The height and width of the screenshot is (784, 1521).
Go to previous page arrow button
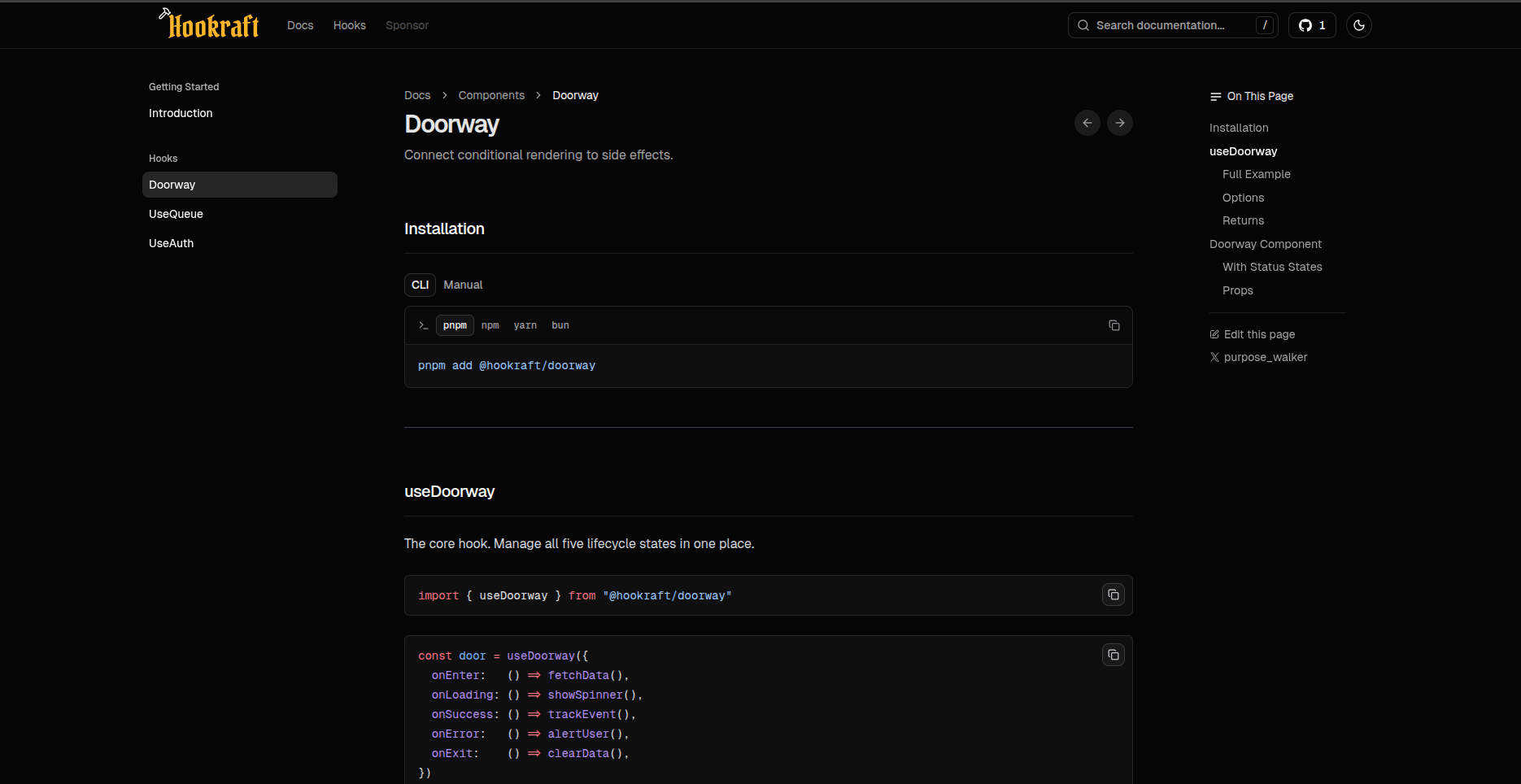(x=1087, y=123)
